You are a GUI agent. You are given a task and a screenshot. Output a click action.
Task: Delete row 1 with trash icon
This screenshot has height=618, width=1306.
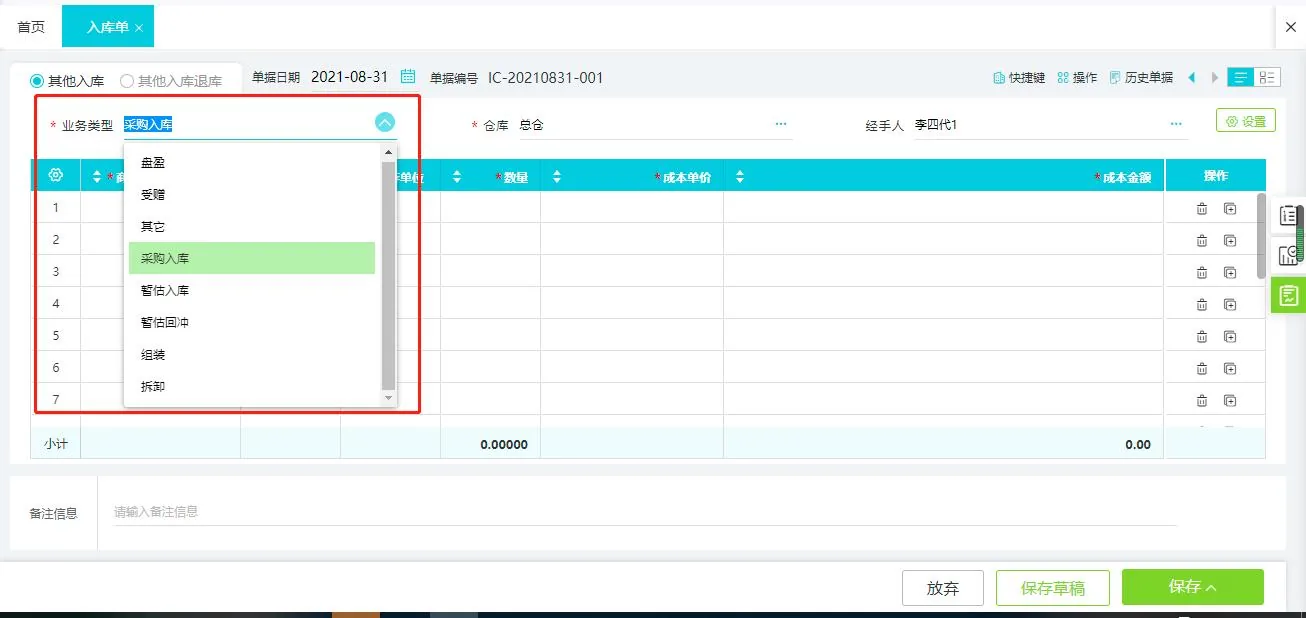[1202, 208]
